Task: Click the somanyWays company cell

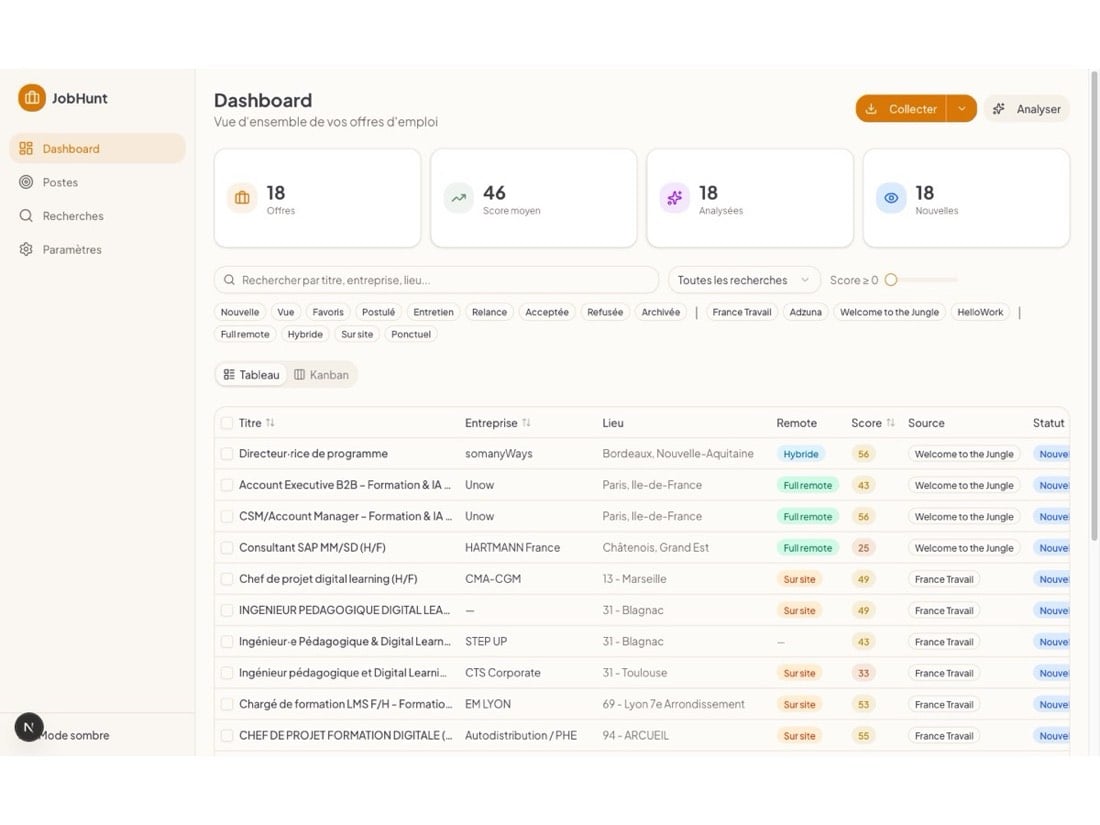Action: (x=498, y=454)
